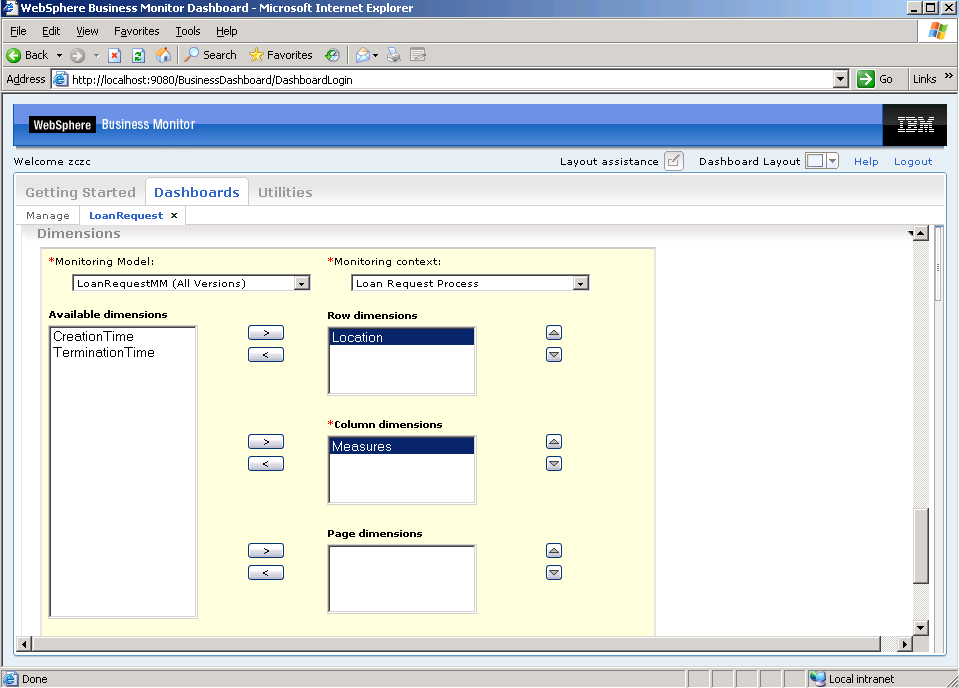Add to Column dimensions with > button
960x688 pixels.
tap(266, 442)
